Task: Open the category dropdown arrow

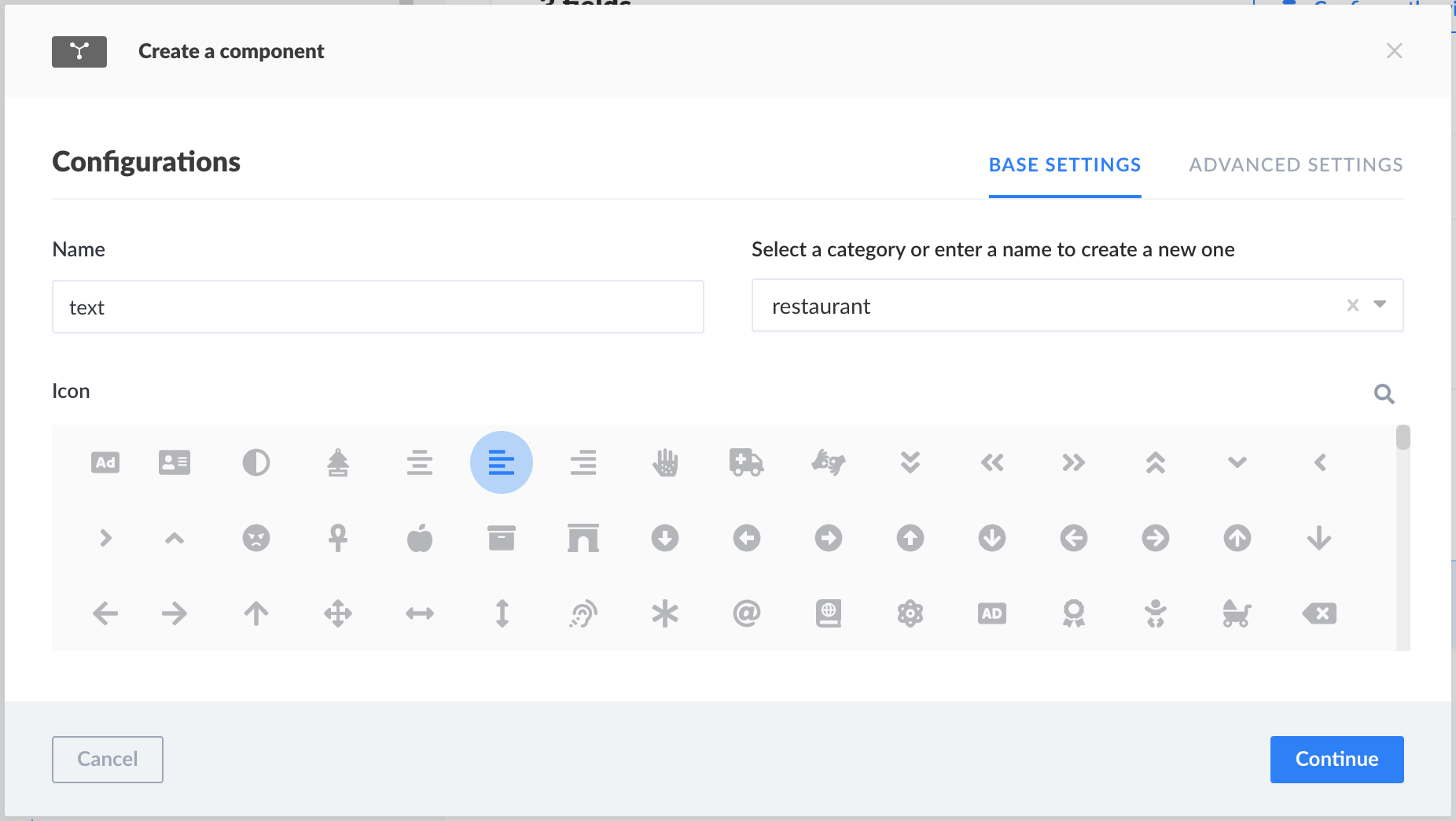Action: (x=1377, y=306)
